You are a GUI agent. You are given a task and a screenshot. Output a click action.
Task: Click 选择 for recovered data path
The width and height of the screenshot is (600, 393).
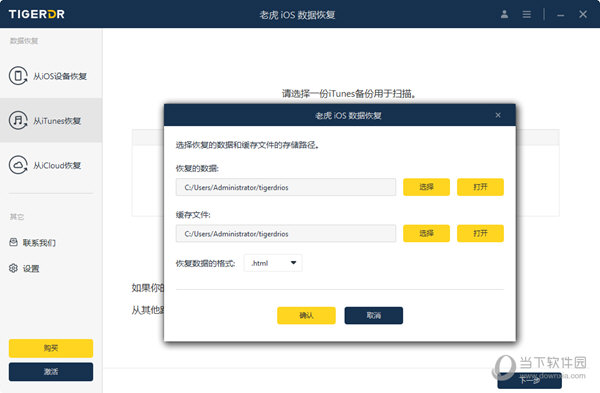pos(426,187)
